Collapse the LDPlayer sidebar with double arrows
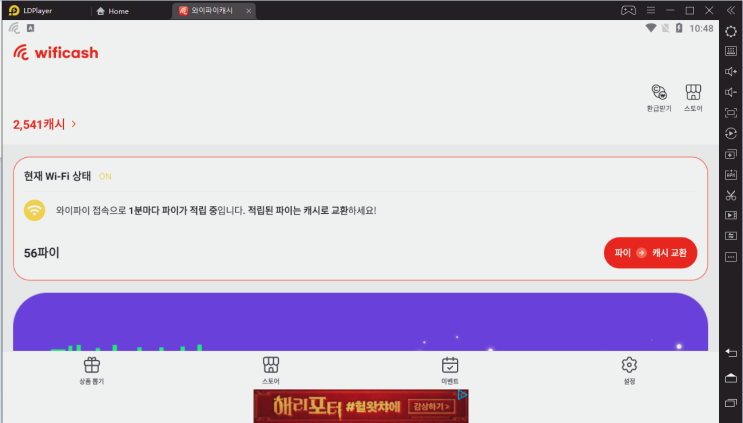Image resolution: width=743 pixels, height=423 pixels. [731, 10]
